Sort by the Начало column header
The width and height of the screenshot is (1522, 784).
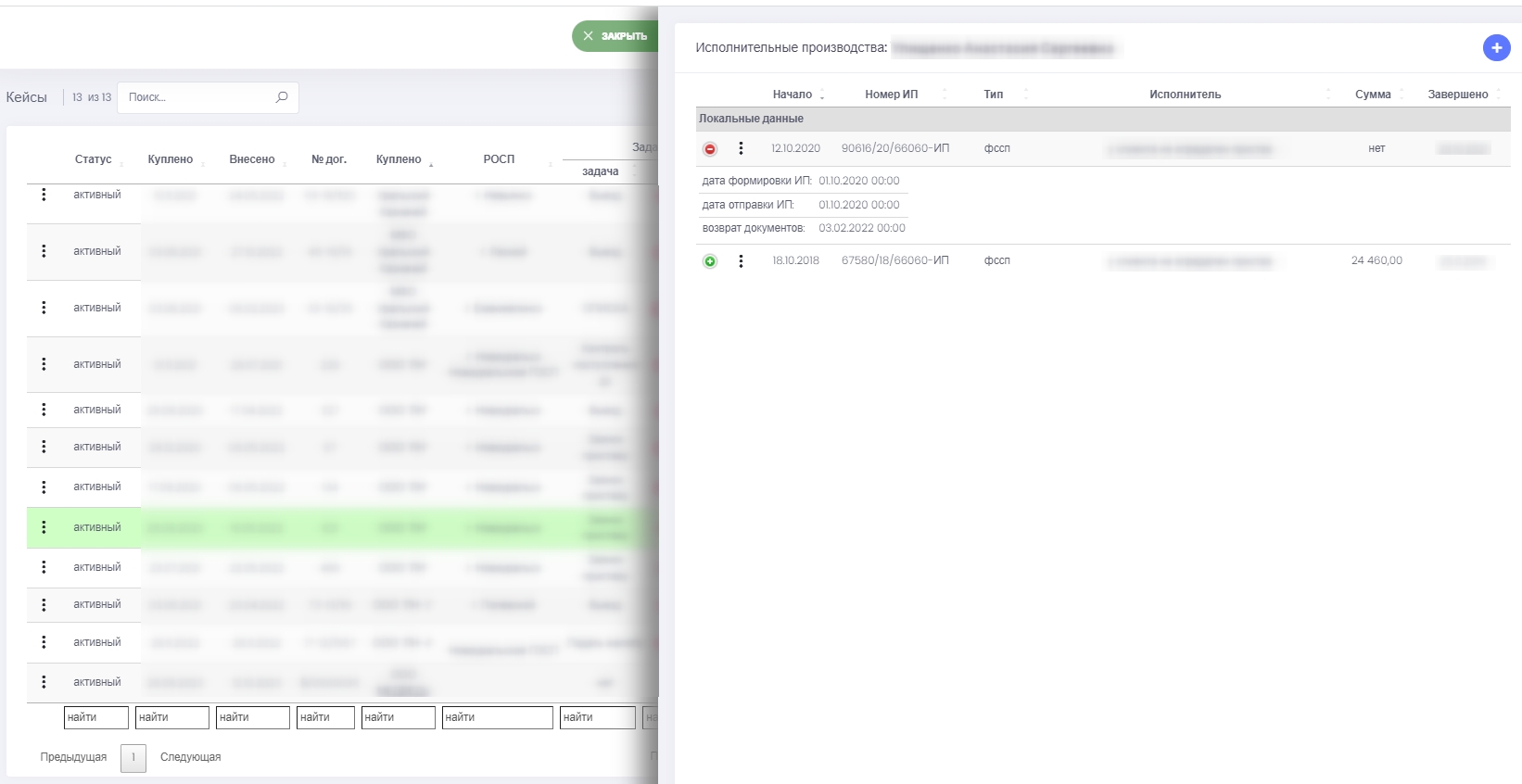point(793,95)
